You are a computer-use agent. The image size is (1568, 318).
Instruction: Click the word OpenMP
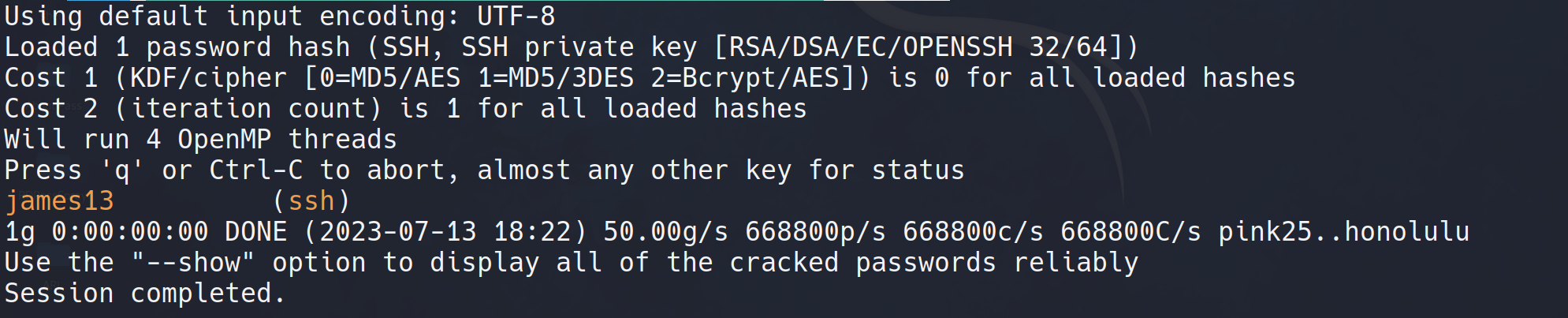click(224, 140)
